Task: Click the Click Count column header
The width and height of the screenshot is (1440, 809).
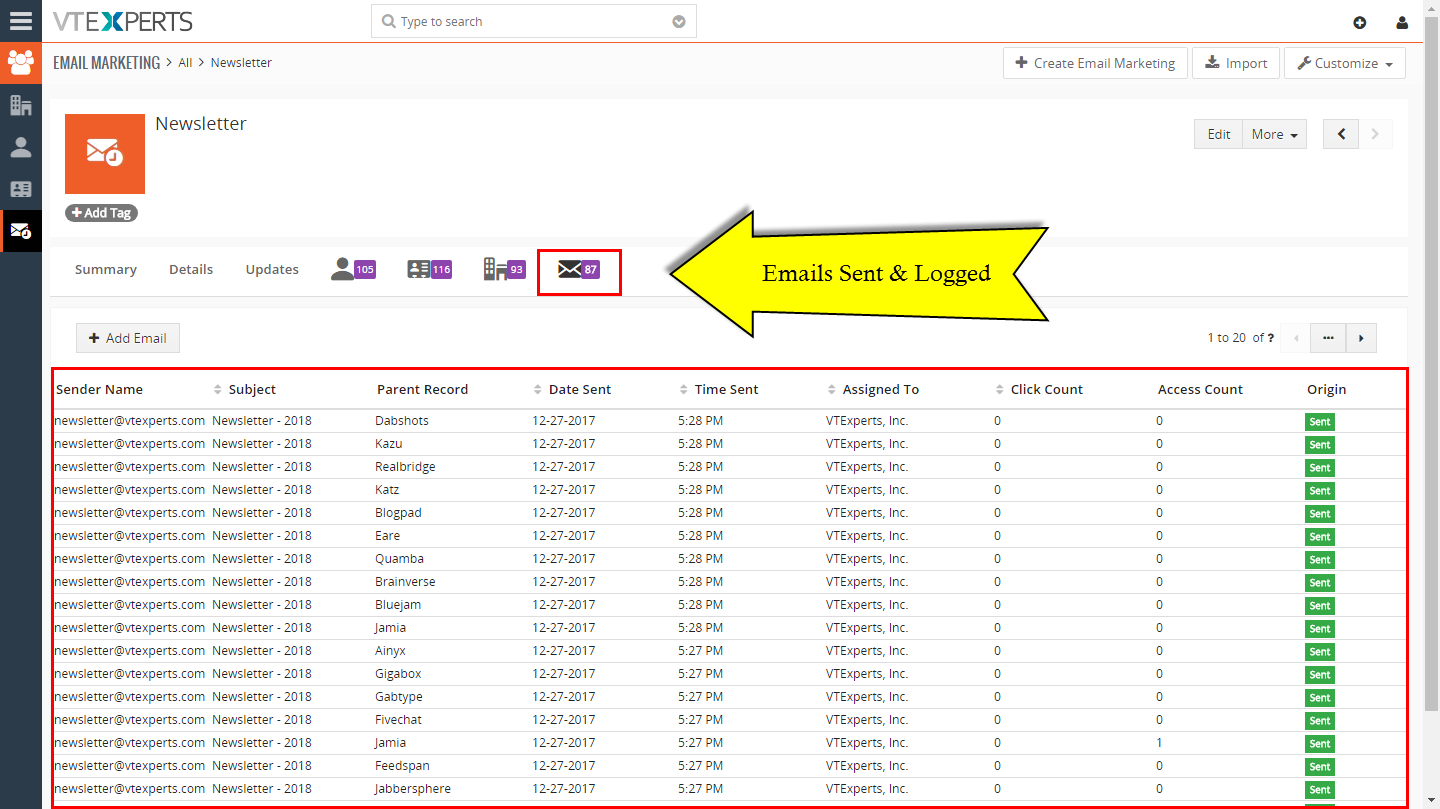Action: point(1047,389)
